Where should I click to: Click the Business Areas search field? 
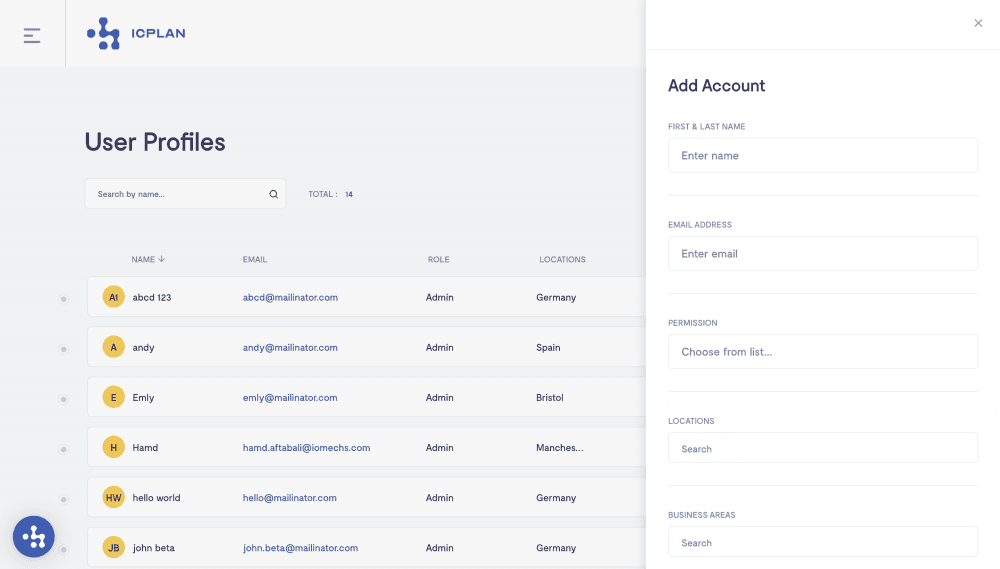pos(823,542)
